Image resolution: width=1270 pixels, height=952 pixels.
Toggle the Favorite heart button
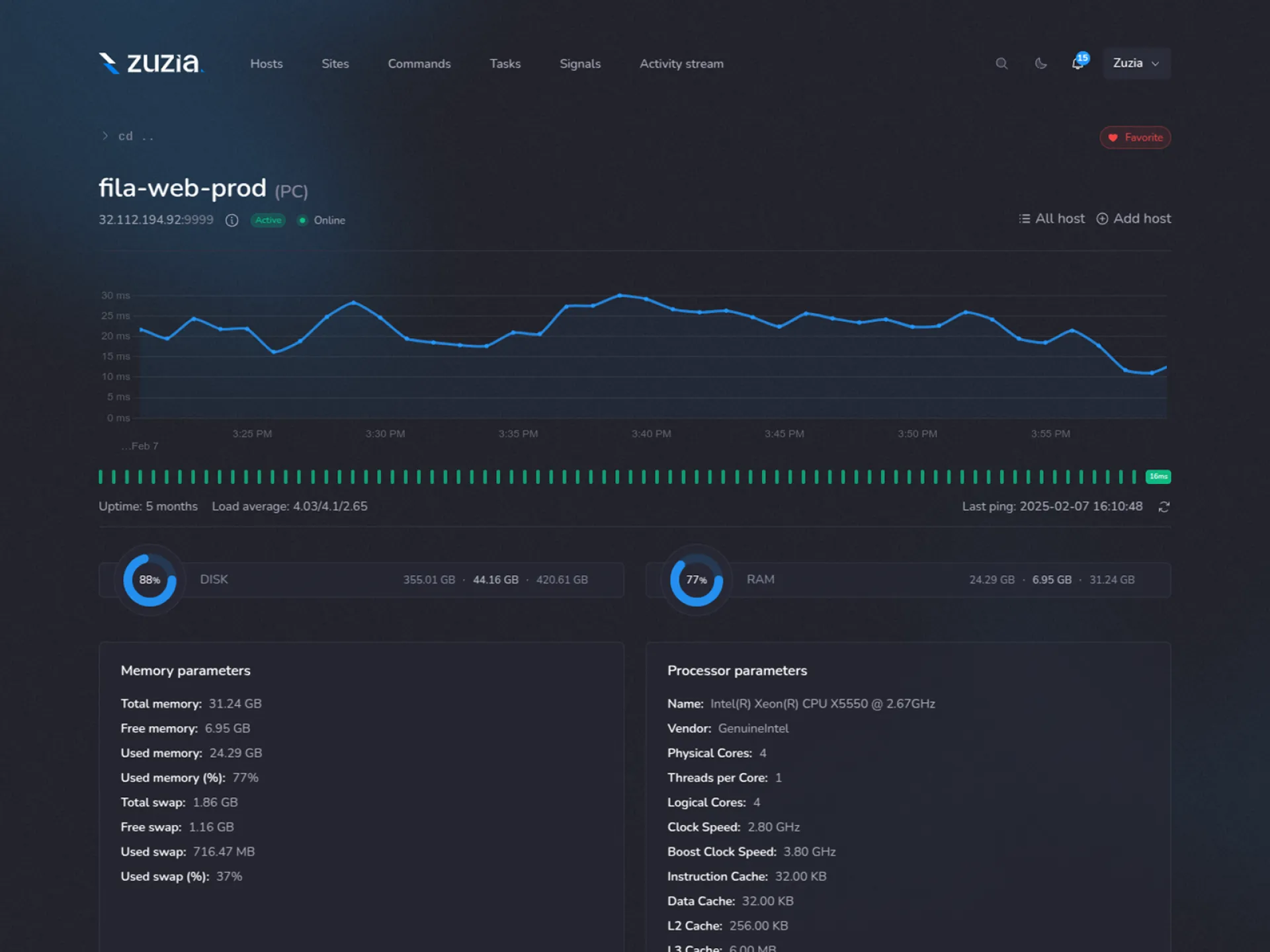(x=1135, y=138)
